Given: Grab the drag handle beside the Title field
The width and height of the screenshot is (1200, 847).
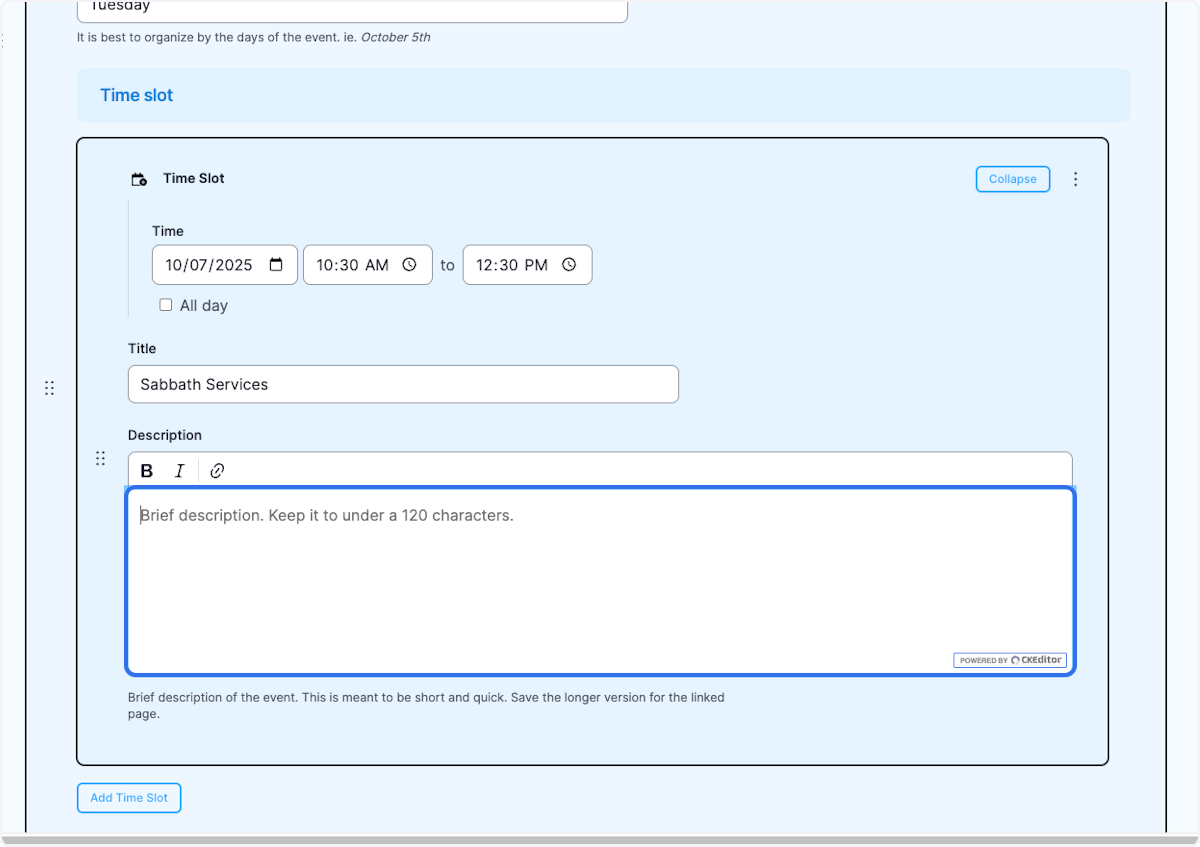Looking at the screenshot, I should [49, 388].
